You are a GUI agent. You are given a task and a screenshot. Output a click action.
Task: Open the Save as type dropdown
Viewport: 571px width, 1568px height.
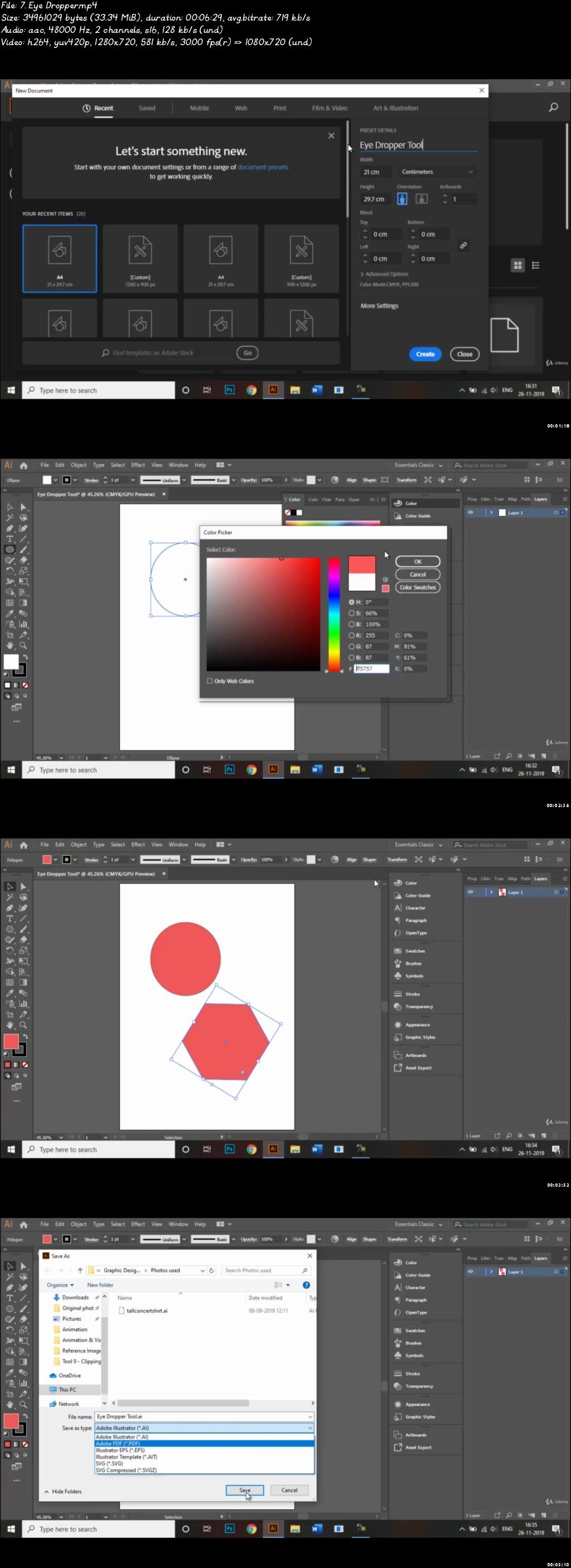[x=205, y=1428]
